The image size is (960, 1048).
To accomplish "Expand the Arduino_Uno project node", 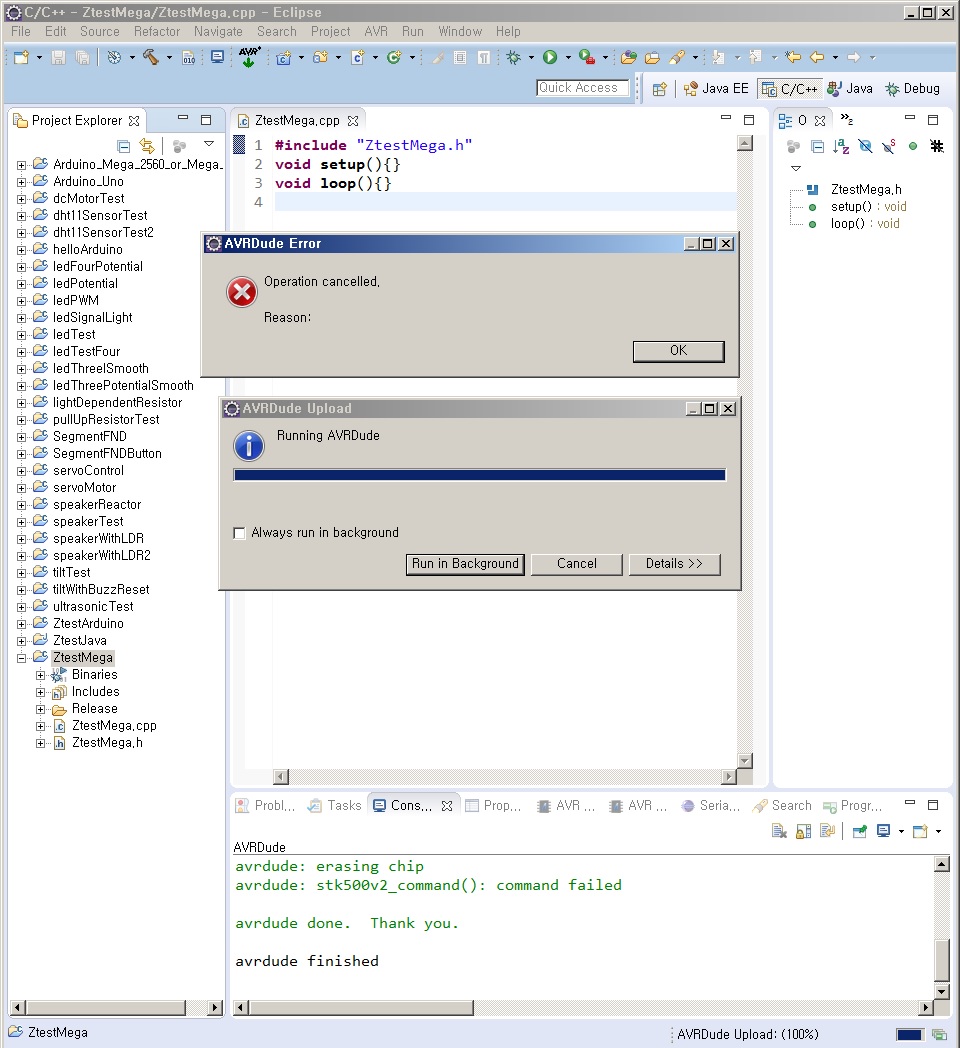I will 21,182.
